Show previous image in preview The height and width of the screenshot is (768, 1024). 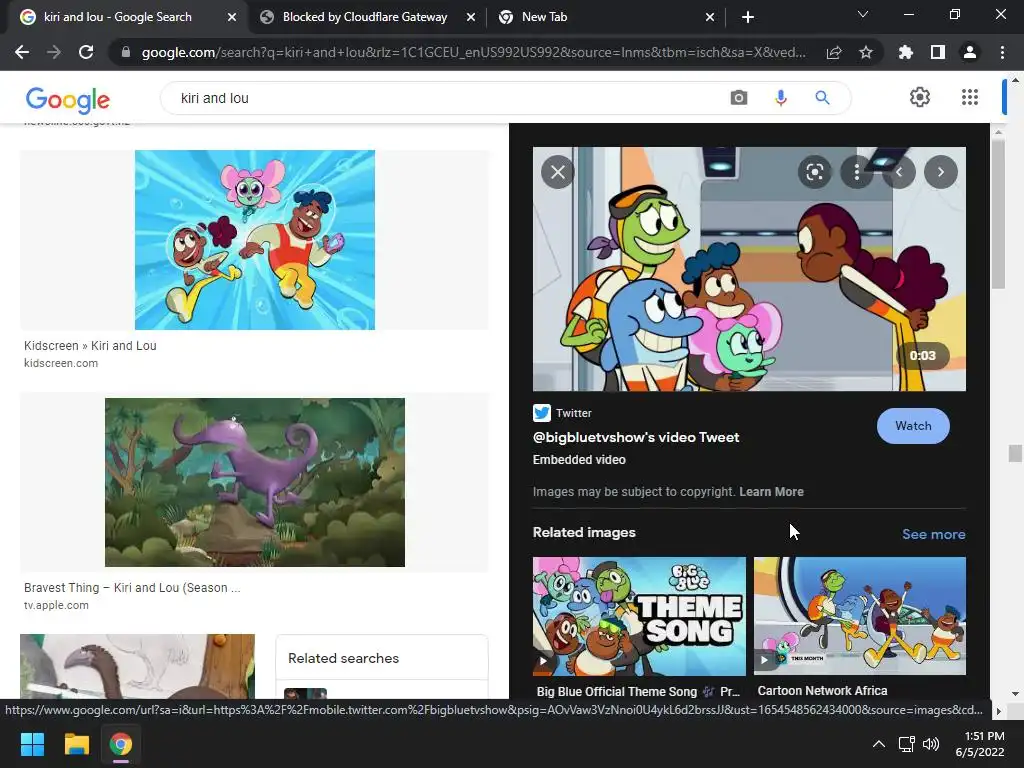point(899,172)
